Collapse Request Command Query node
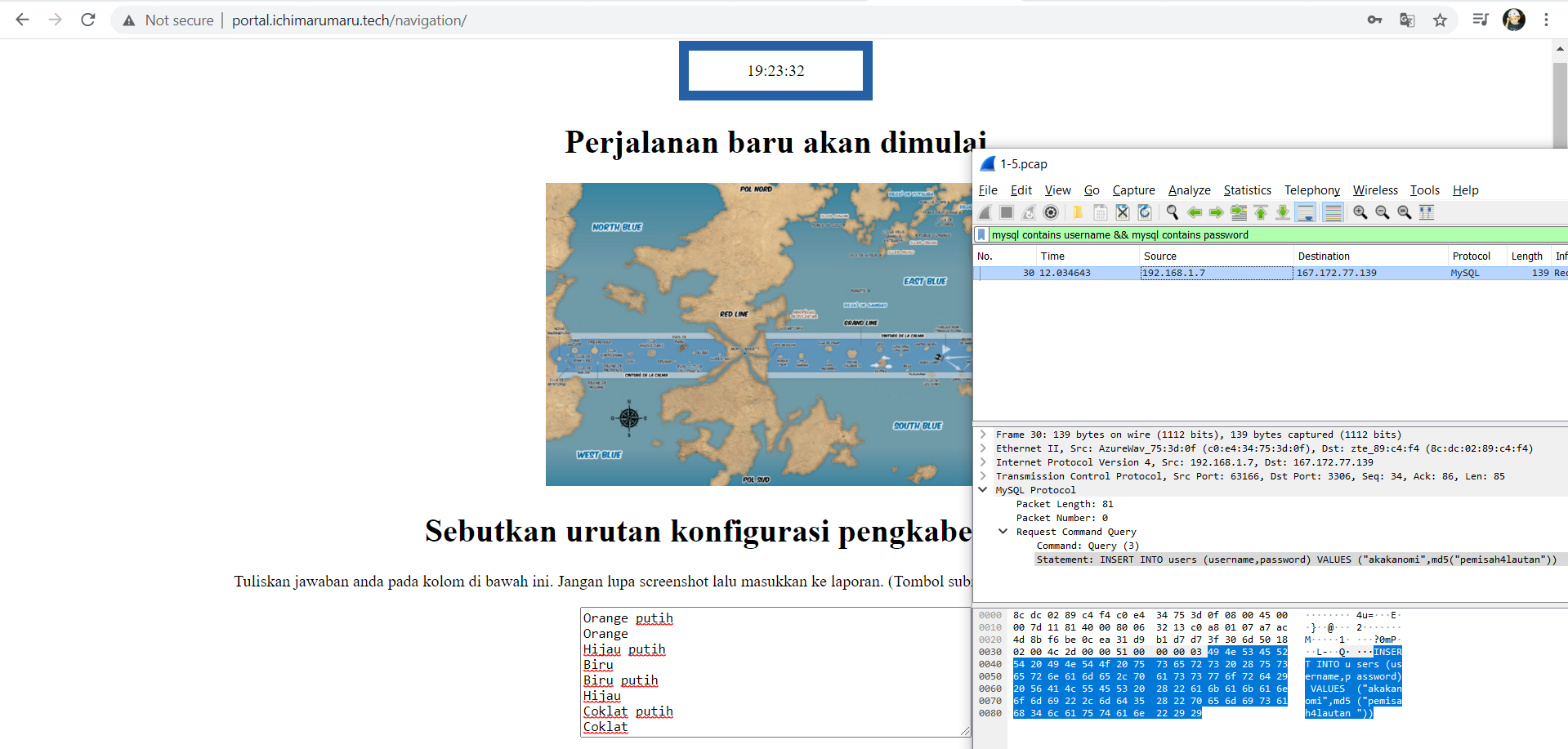 tap(1003, 532)
